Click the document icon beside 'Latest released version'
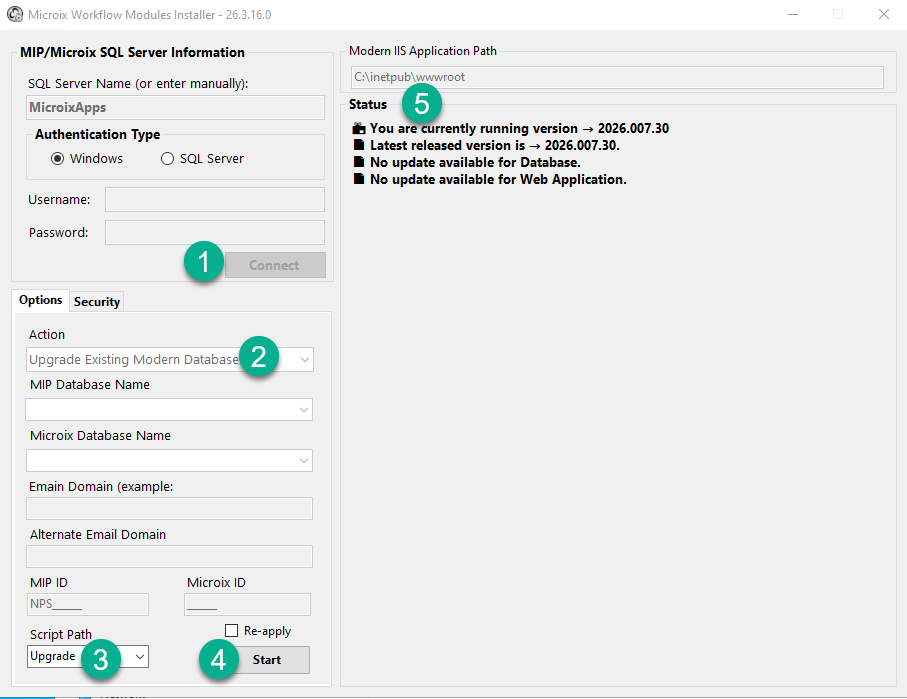The height and width of the screenshot is (699, 907). pyautogui.click(x=359, y=145)
